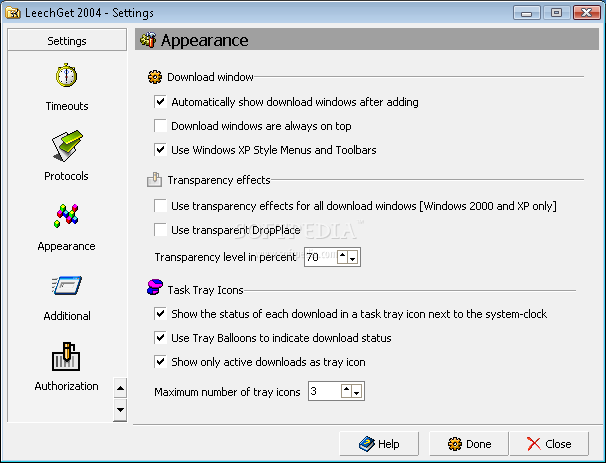Select the Appearance category label
606x463 pixels.
(66, 246)
